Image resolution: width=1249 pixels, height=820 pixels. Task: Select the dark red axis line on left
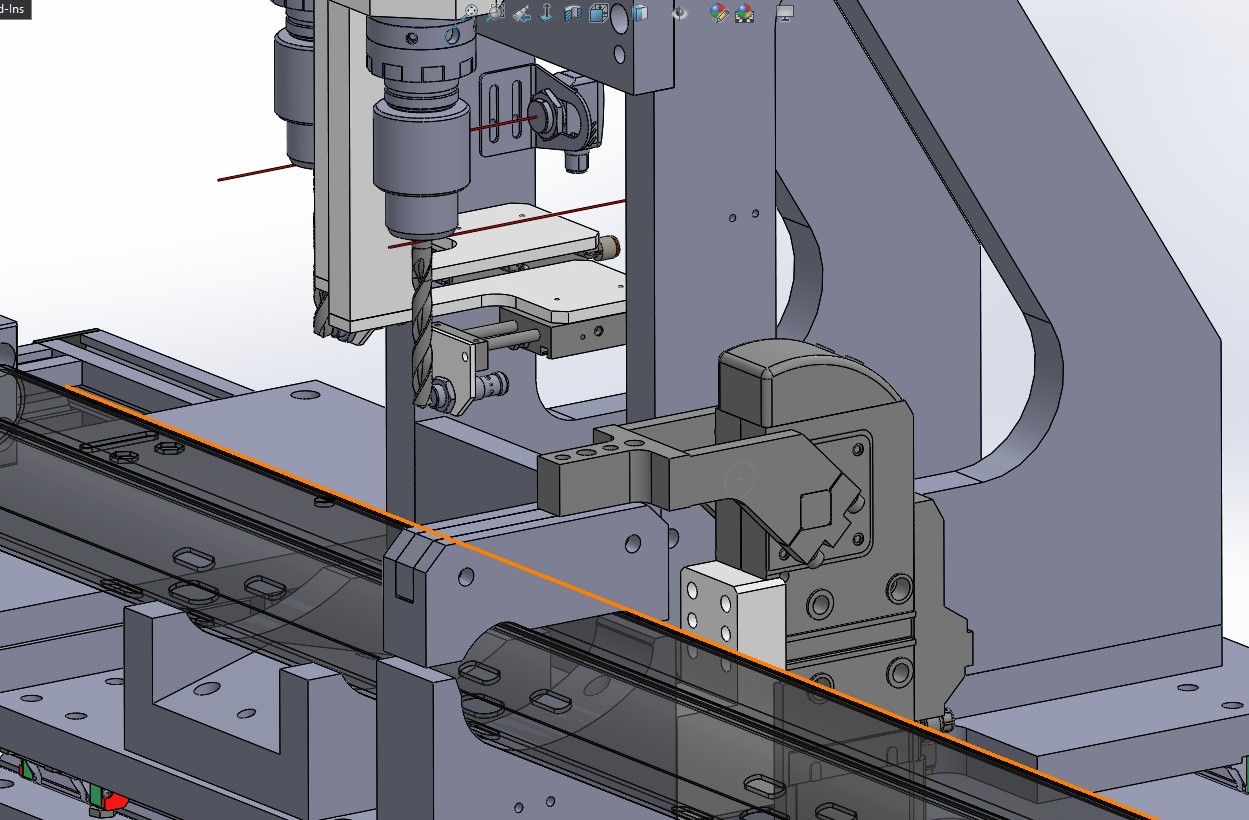tap(255, 173)
